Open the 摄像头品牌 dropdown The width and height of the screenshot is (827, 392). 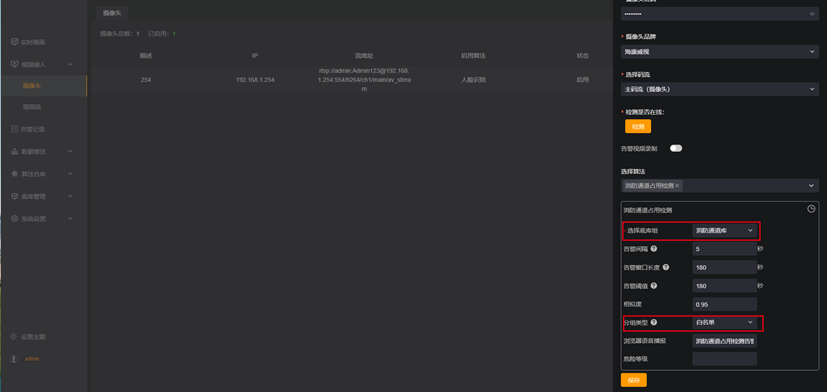(x=719, y=52)
